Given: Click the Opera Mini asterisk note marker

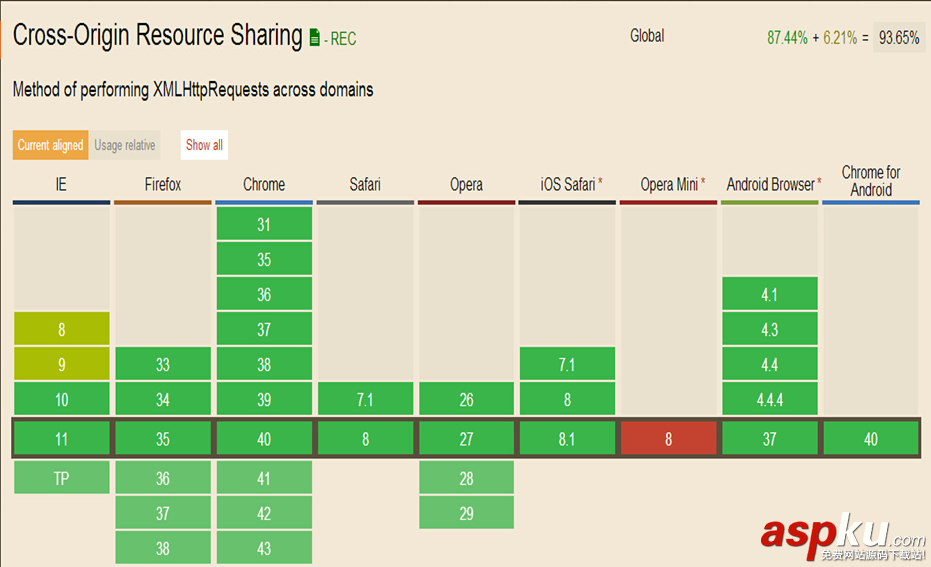Looking at the screenshot, I should tap(703, 183).
